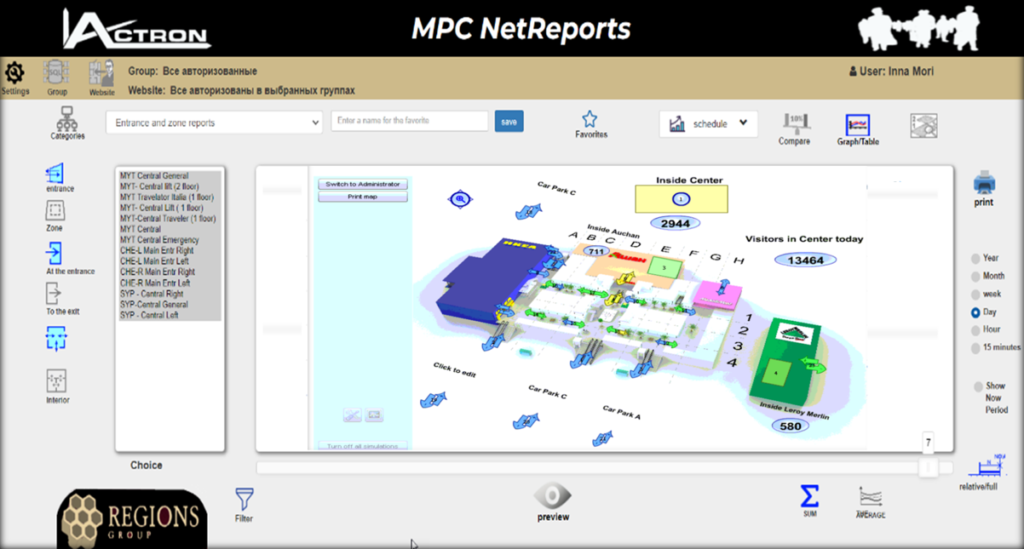Open the Entrance and zone reports dropdown
Screen dimensions: 1024x549
[214, 123]
